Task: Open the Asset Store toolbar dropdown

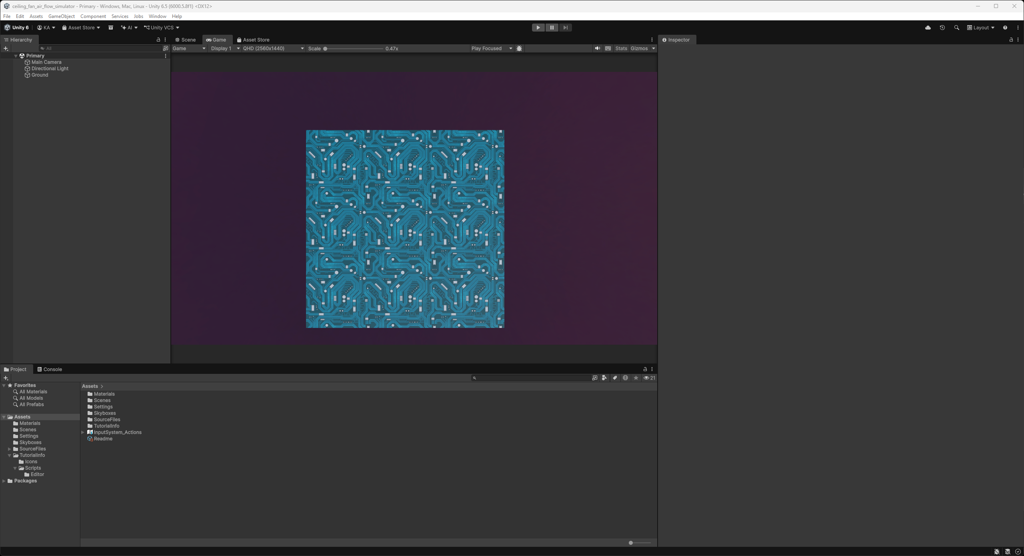Action: pos(81,27)
